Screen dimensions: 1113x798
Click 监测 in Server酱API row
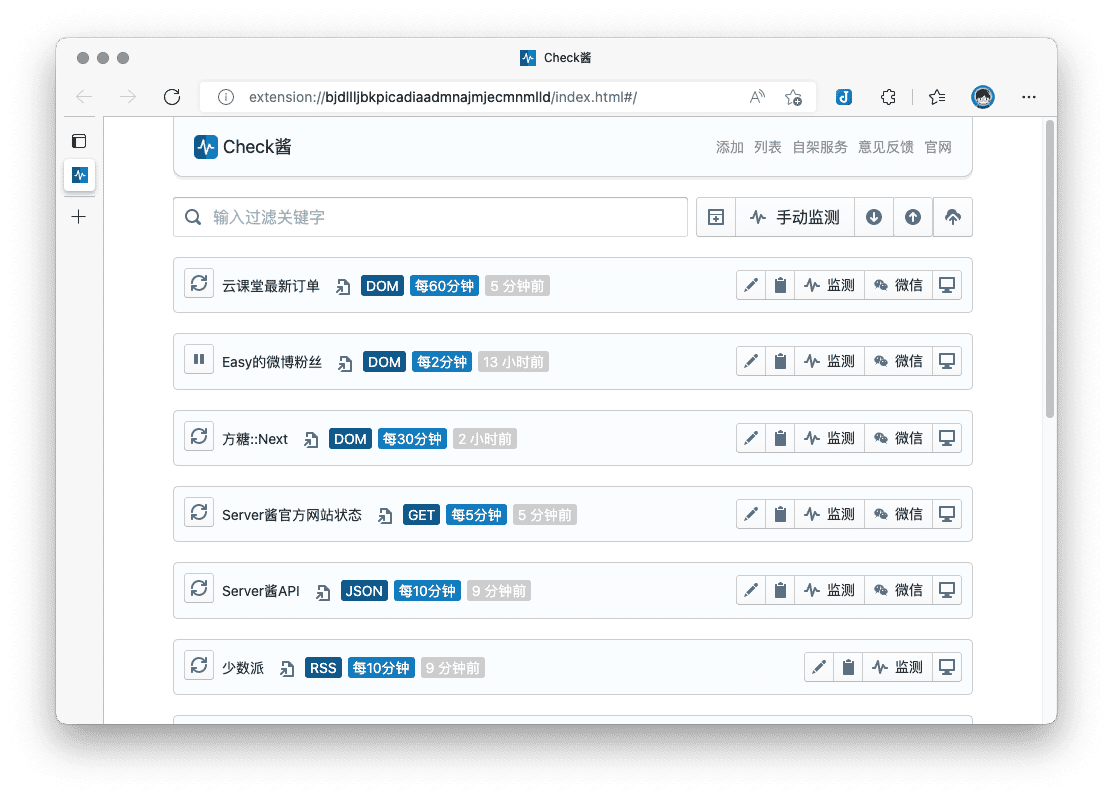829,590
